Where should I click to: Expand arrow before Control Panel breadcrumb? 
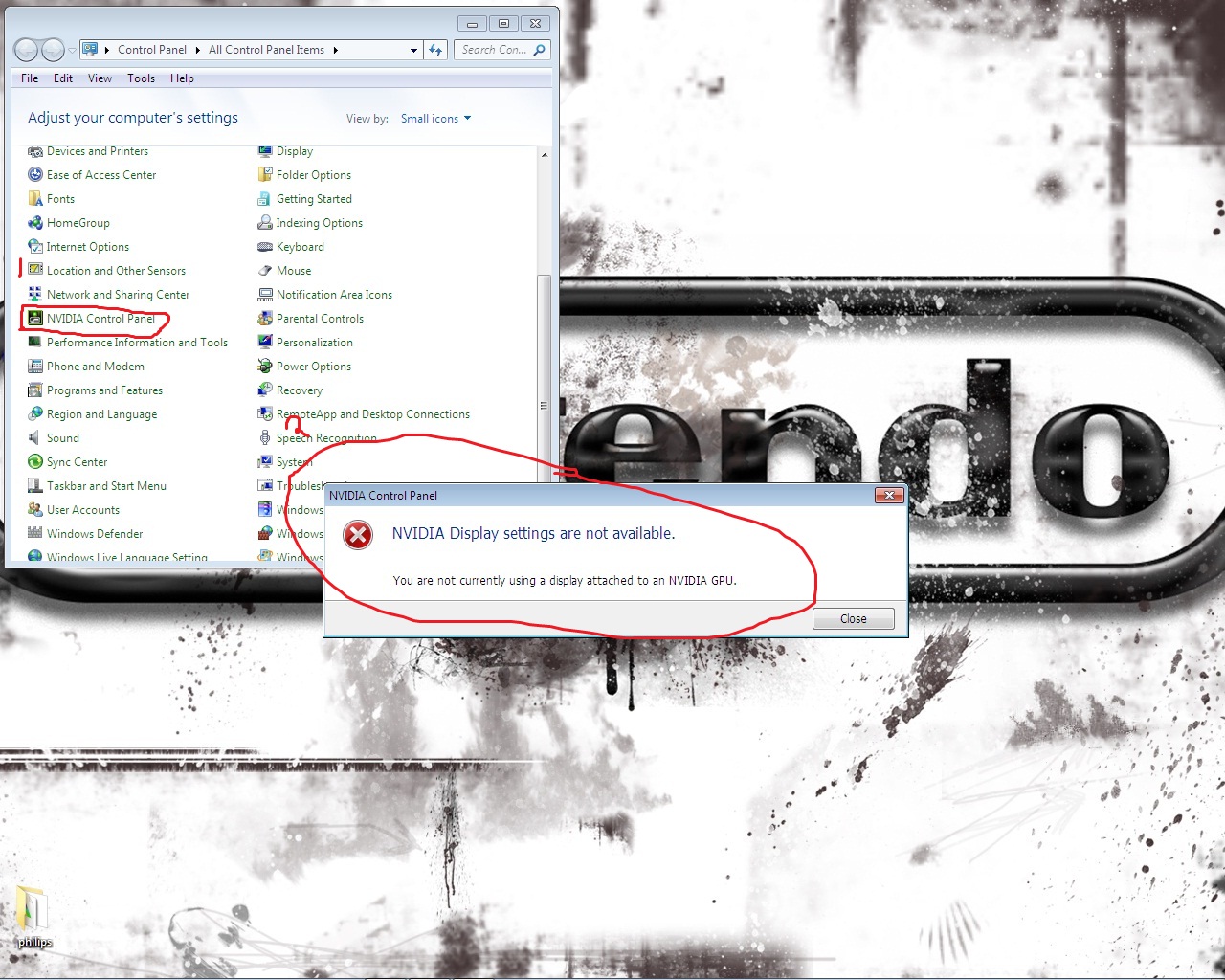click(x=107, y=50)
